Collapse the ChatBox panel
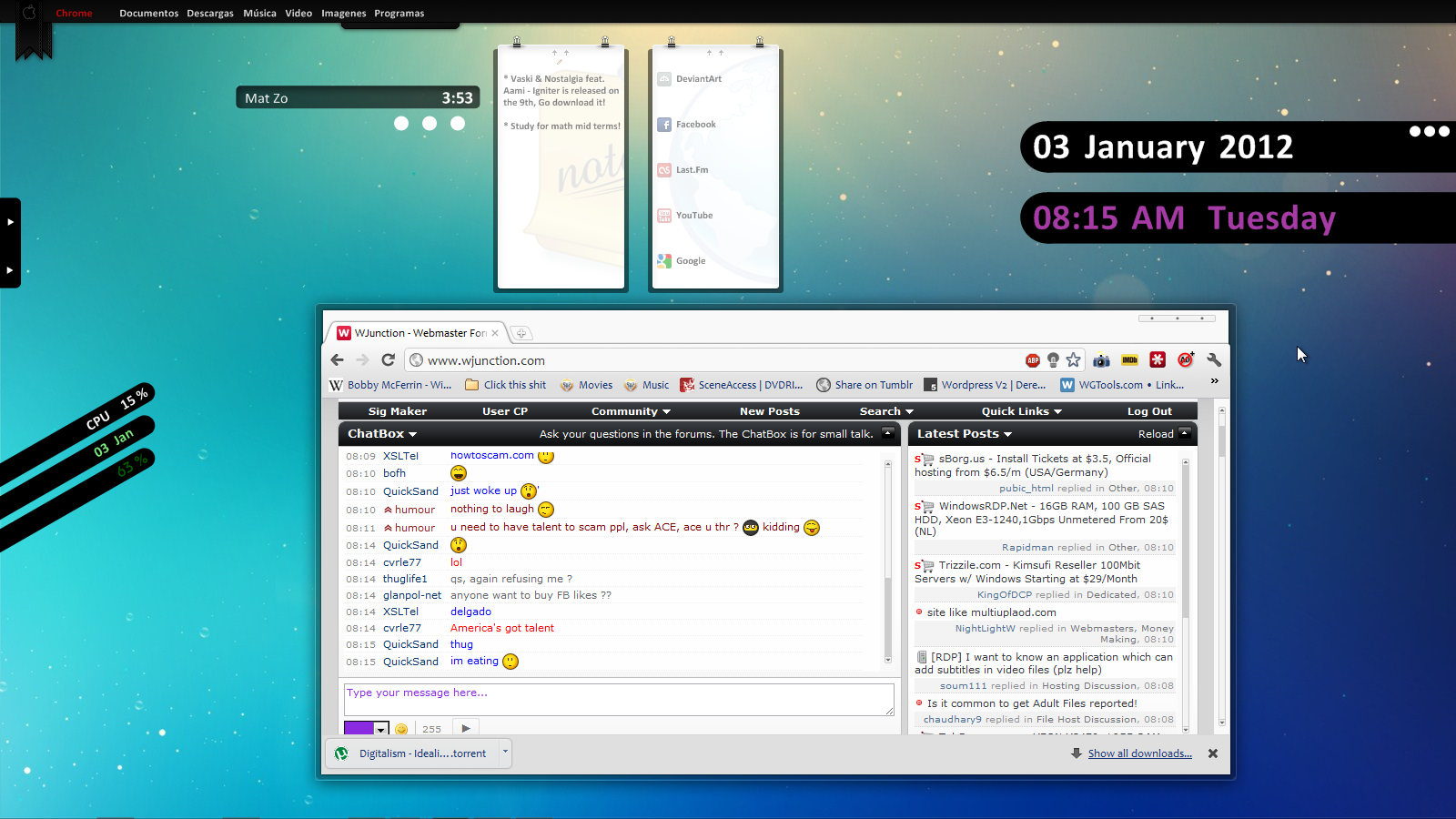 (887, 433)
